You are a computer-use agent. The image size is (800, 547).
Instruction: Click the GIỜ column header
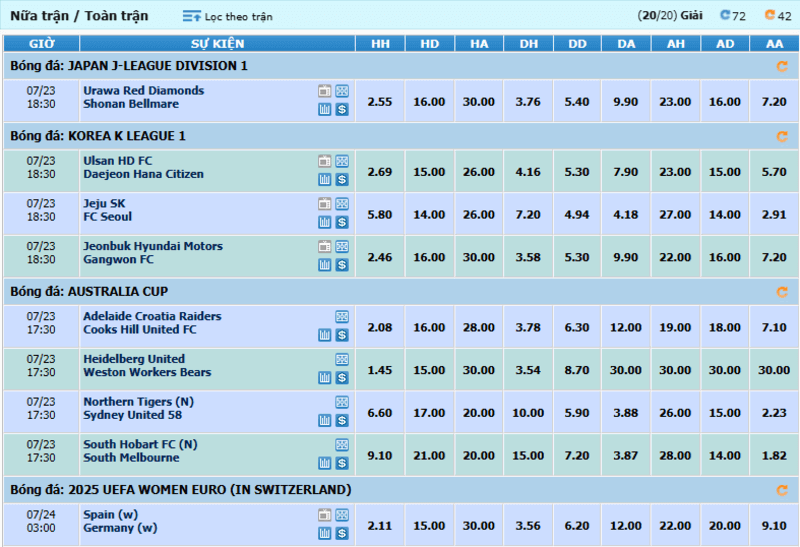click(41, 44)
